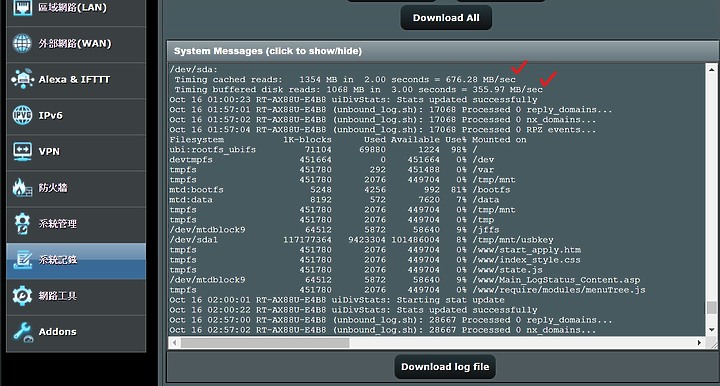This screenshot has width=720, height=386.
Task: Click the '/jffs' mount path text
Action: pos(486,230)
